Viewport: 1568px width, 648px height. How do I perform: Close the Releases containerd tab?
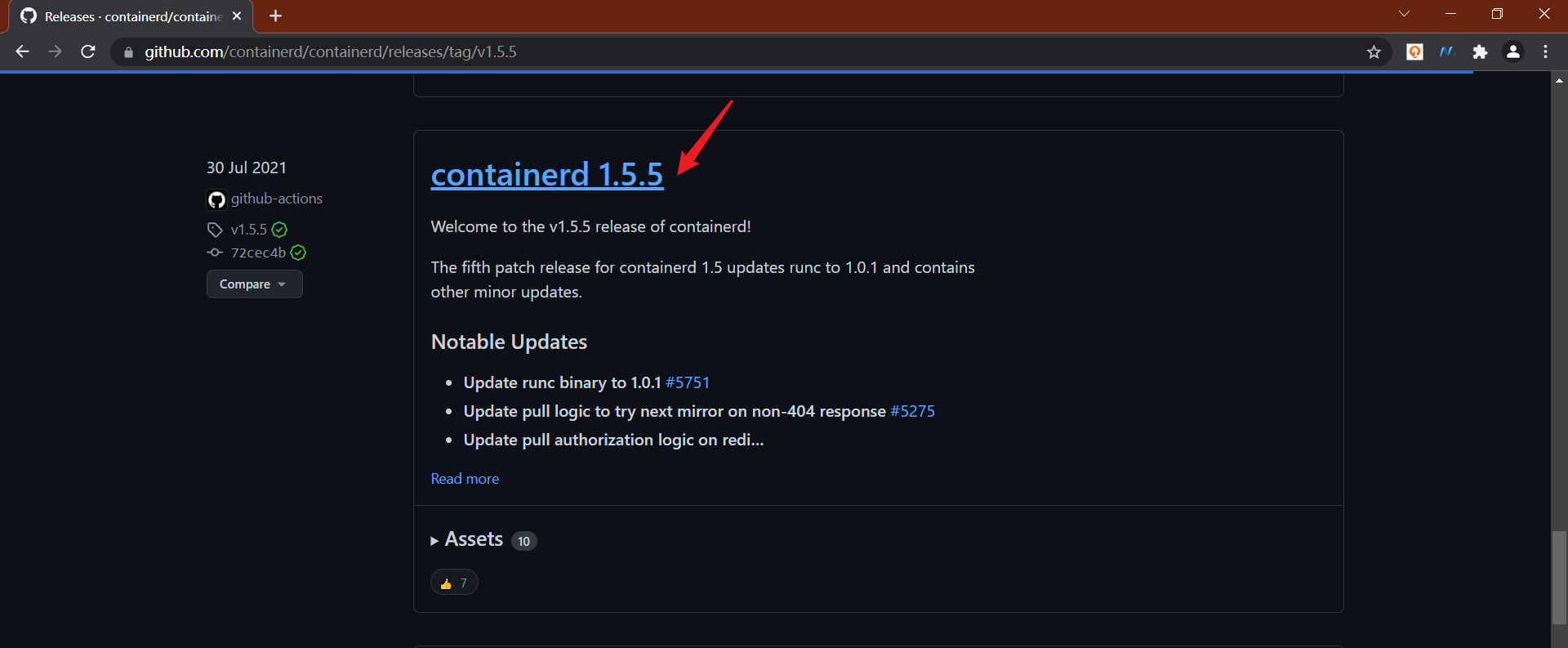pyautogui.click(x=237, y=16)
